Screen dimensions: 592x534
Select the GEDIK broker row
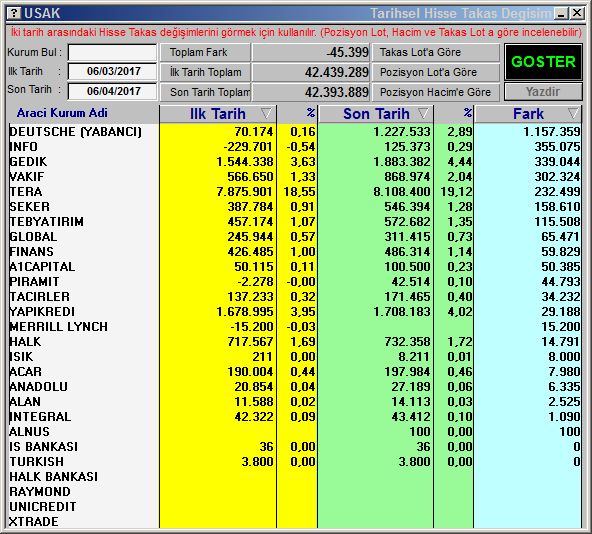(x=294, y=162)
